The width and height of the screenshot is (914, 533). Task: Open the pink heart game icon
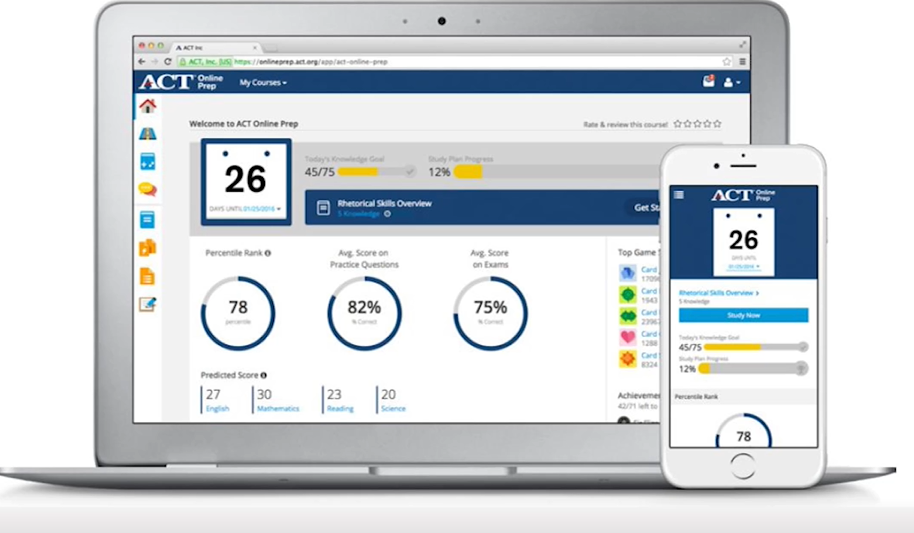point(628,337)
